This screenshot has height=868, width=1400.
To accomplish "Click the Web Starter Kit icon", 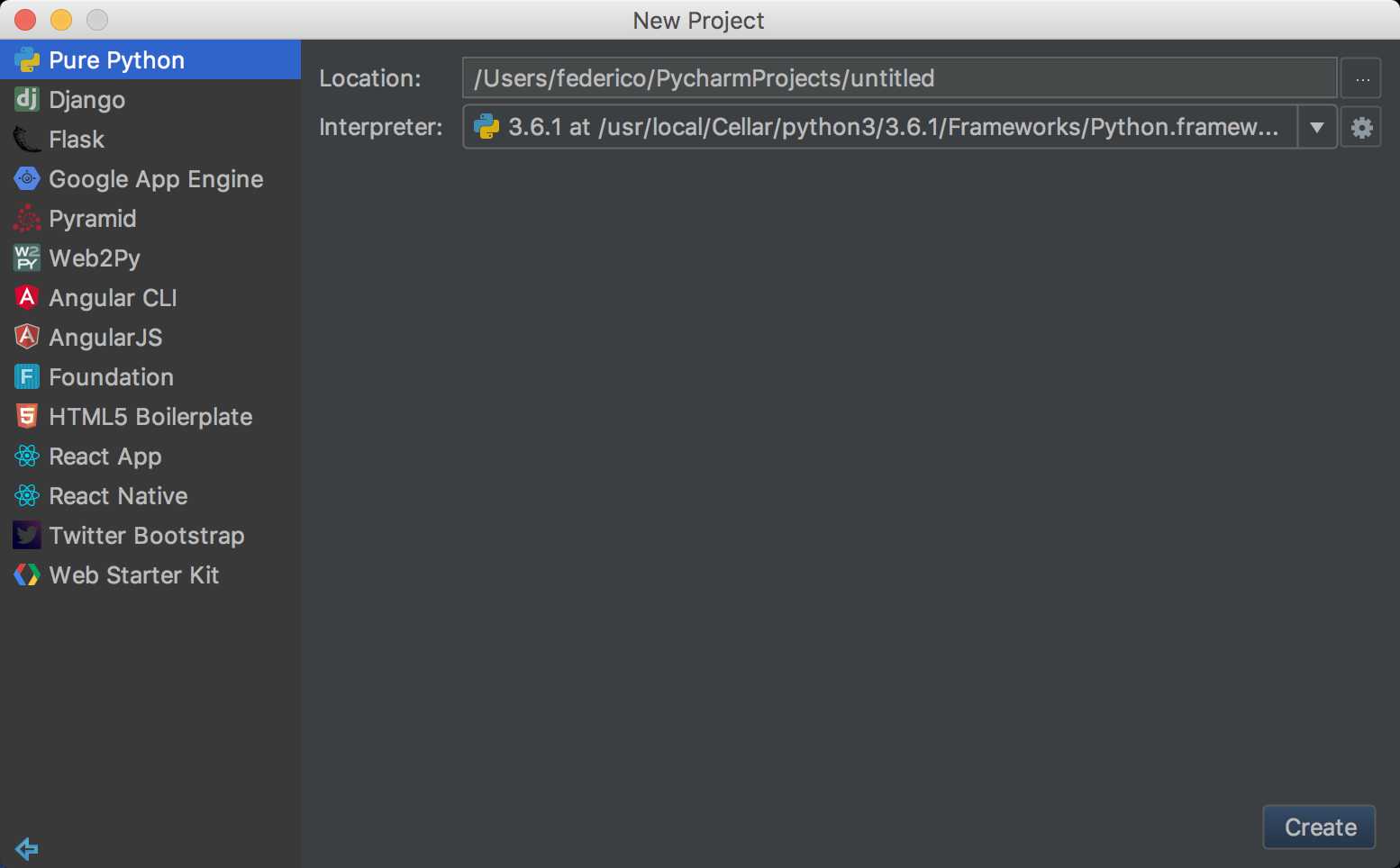I will [27, 574].
